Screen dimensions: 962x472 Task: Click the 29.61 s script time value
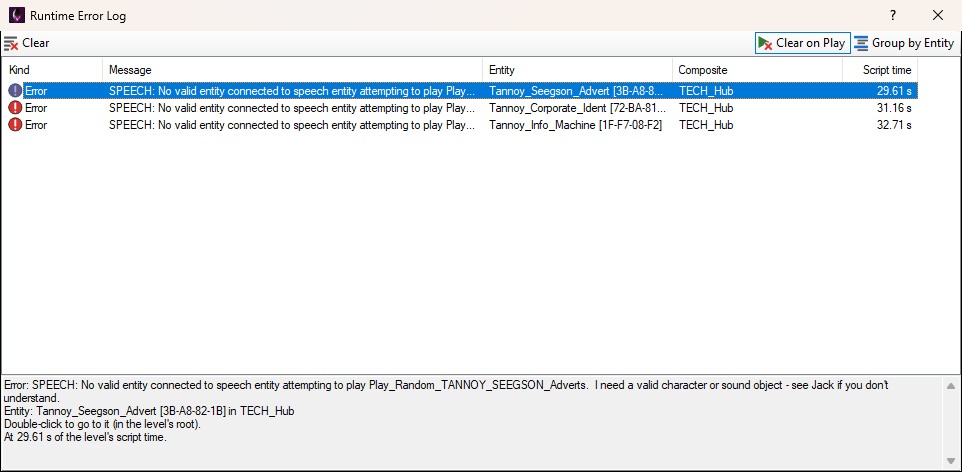[x=894, y=91]
